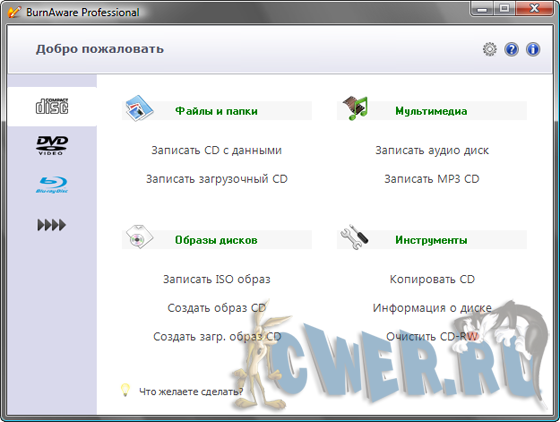This screenshot has height=422, width=560.
Task: Click the four-arrows more options tab
Action: [x=52, y=225]
